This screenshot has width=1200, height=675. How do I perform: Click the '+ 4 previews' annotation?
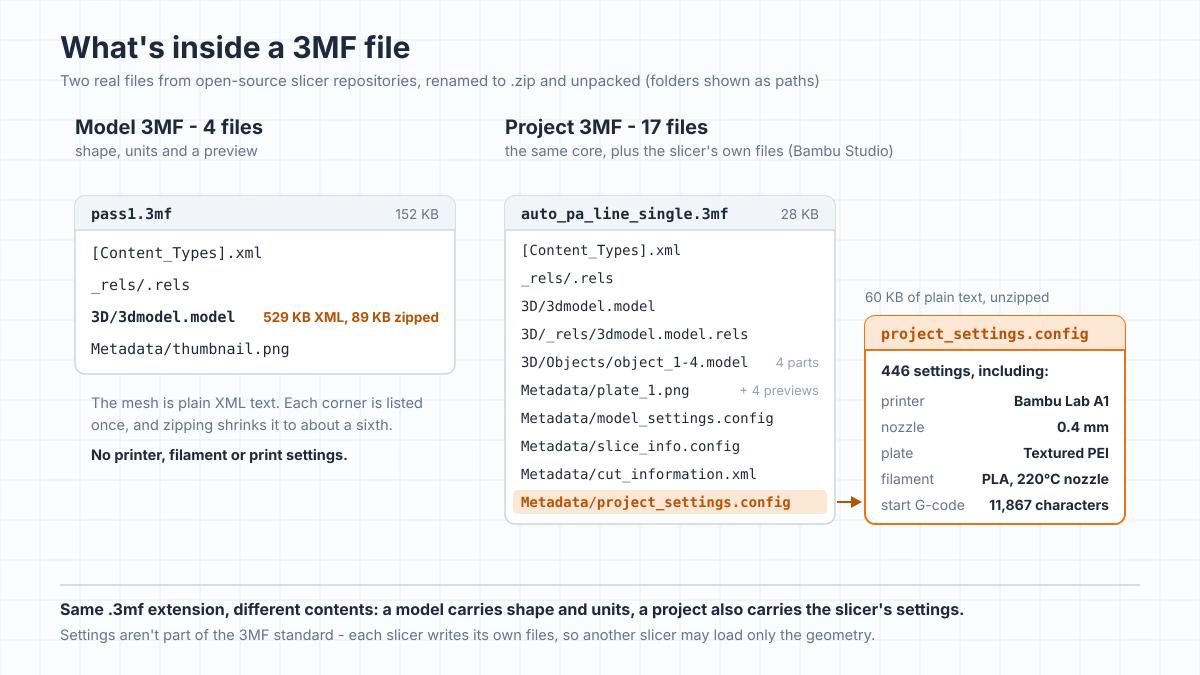pyautogui.click(x=779, y=391)
